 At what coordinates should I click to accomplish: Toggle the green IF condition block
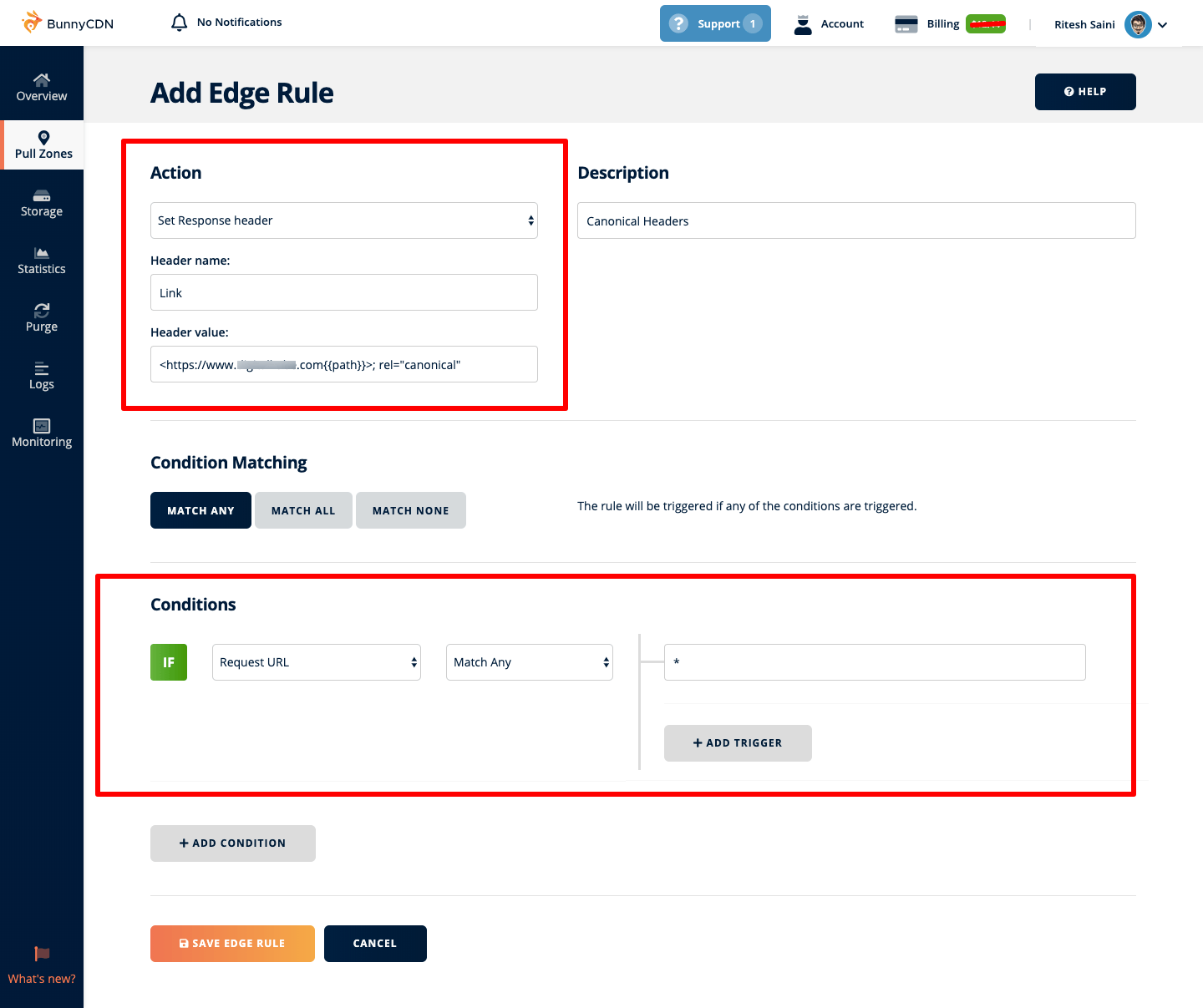point(168,661)
